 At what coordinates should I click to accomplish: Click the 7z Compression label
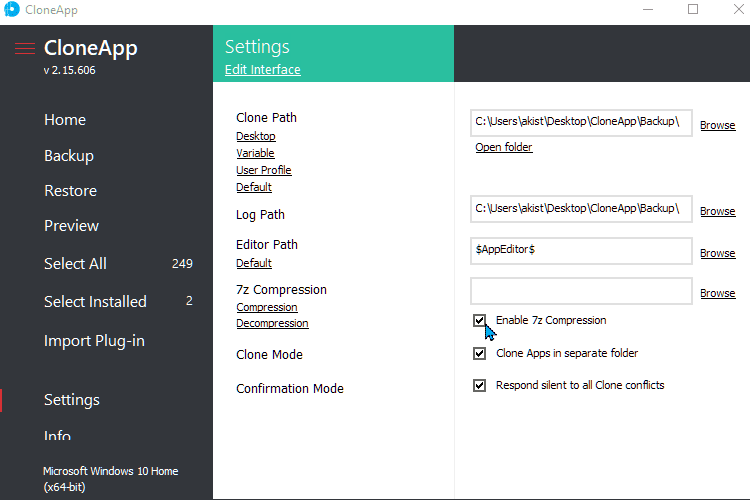coord(281,290)
